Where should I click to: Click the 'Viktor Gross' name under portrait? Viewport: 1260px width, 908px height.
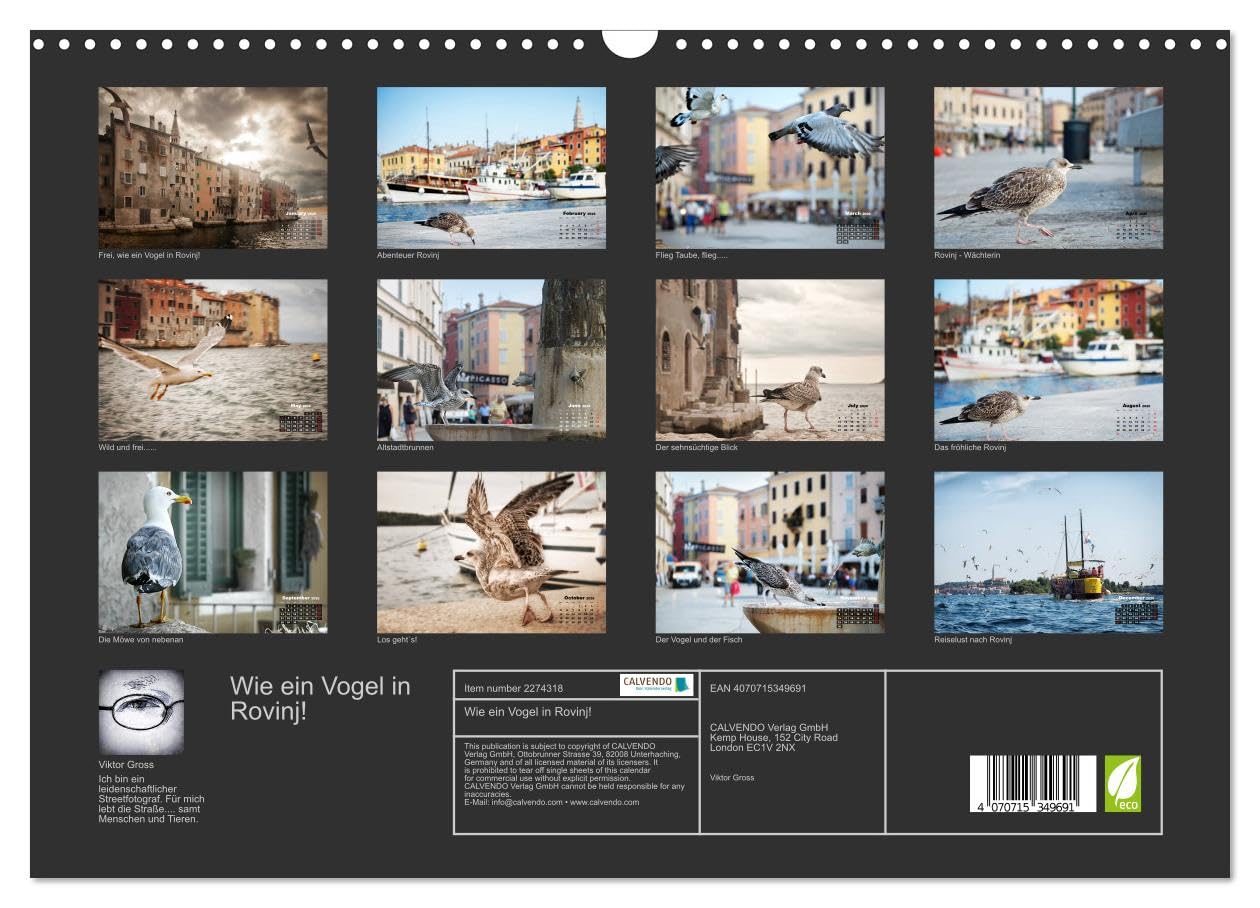pos(126,765)
